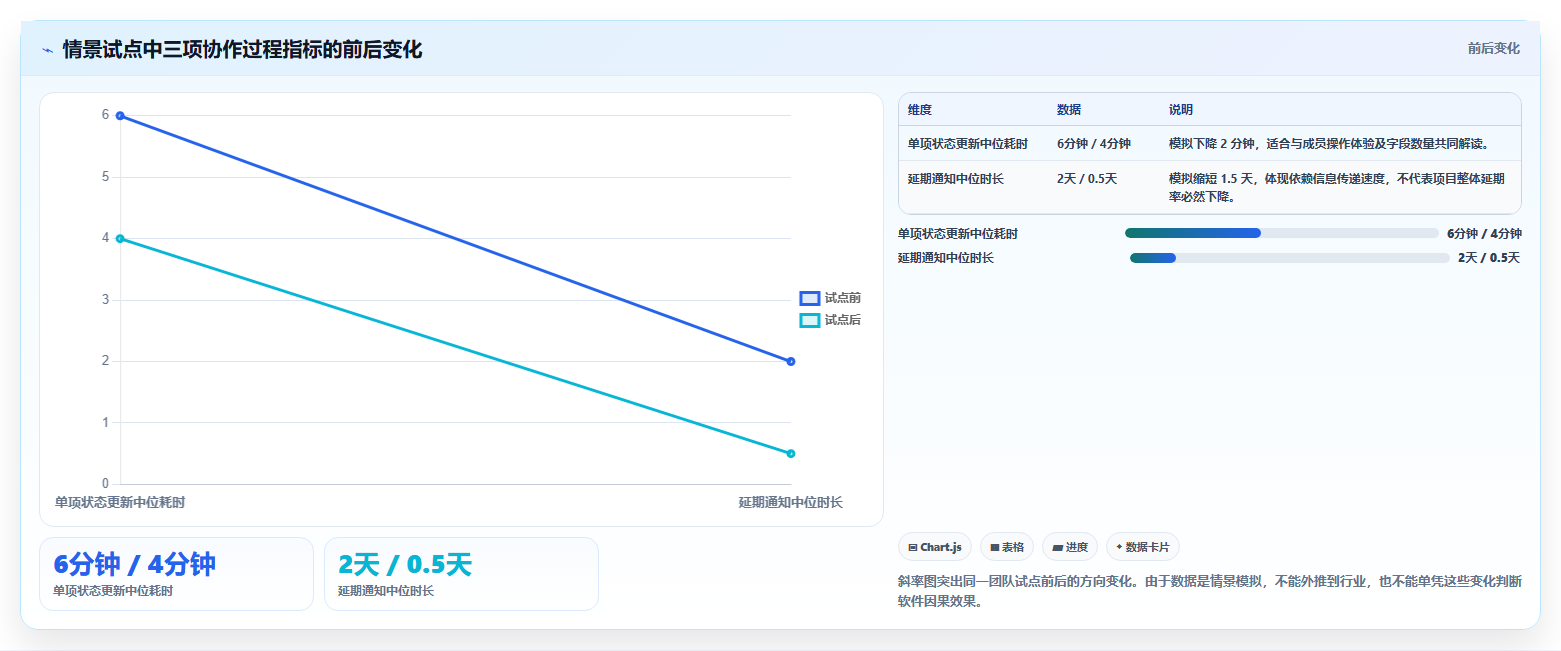Click the 前后变化 label in header

[x=1494, y=49]
